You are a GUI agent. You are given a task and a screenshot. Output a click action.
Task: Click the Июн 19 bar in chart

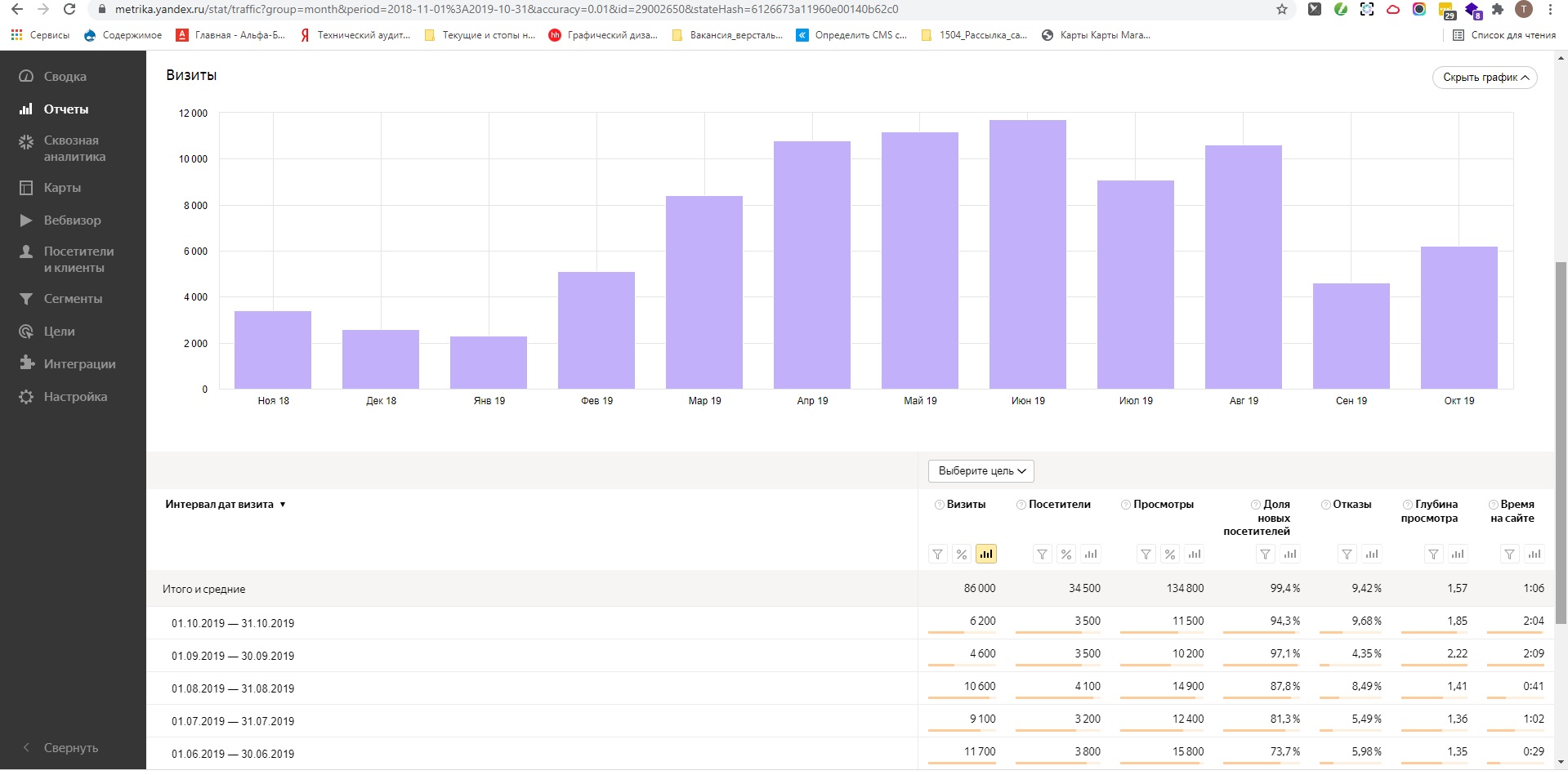(1027, 254)
